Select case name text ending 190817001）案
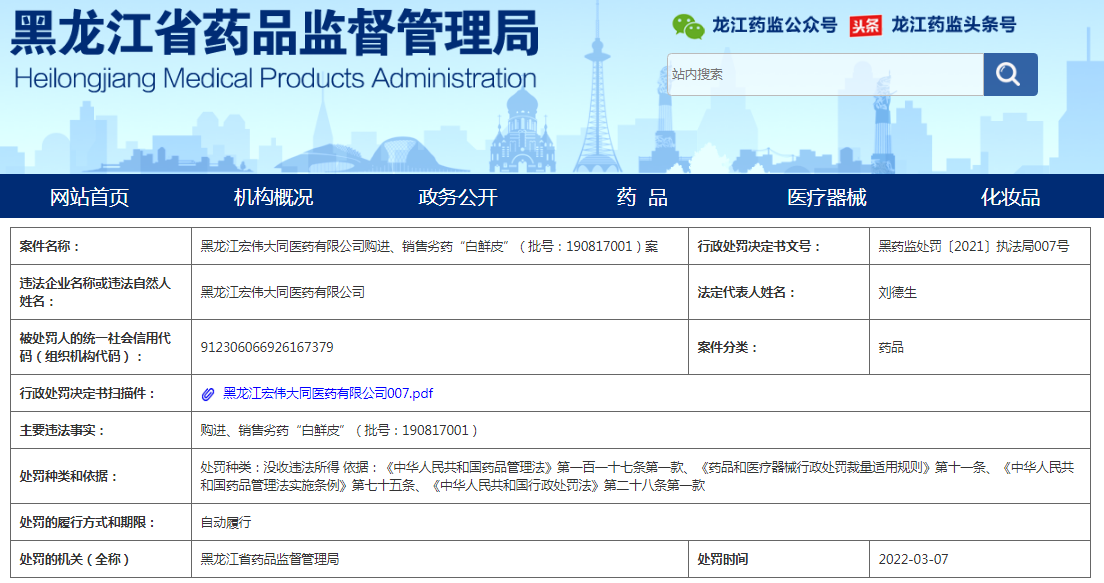This screenshot has height=583, width=1104. point(429,246)
